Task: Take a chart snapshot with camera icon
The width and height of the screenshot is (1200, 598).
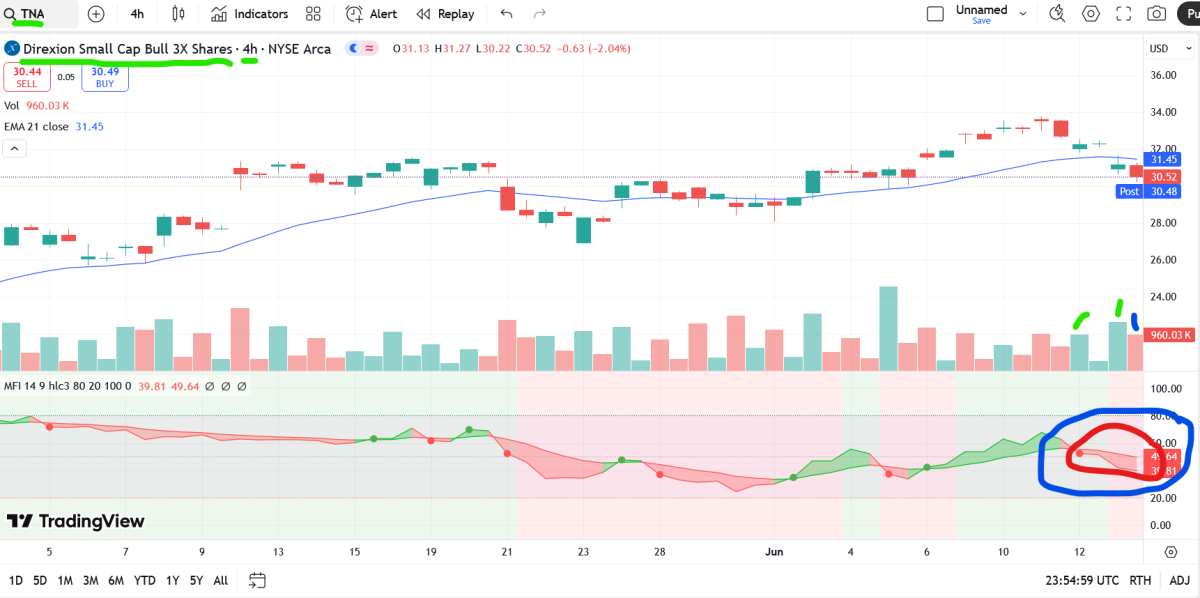Action: click(x=1157, y=14)
